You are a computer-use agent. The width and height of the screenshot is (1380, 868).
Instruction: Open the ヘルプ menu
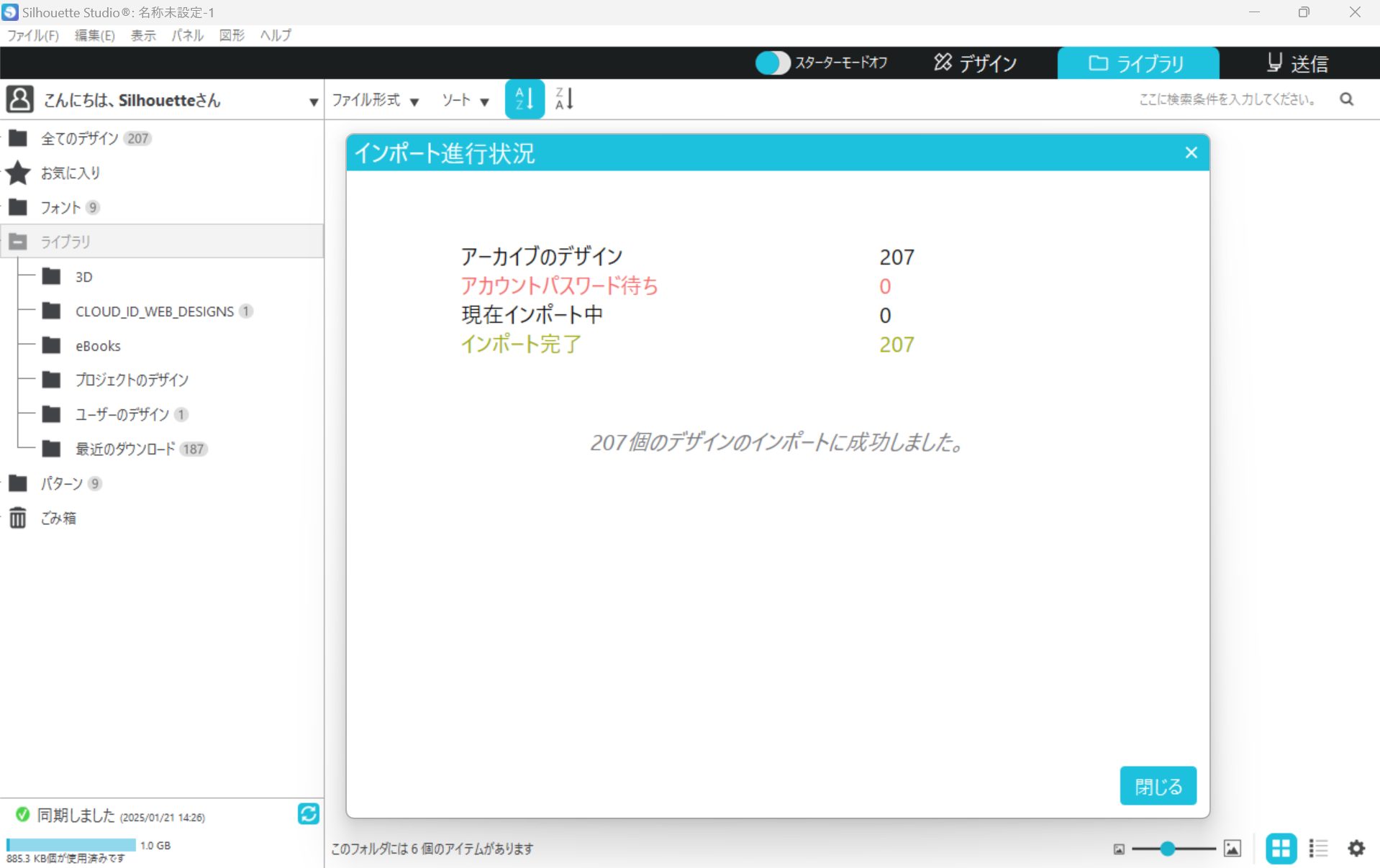[276, 35]
